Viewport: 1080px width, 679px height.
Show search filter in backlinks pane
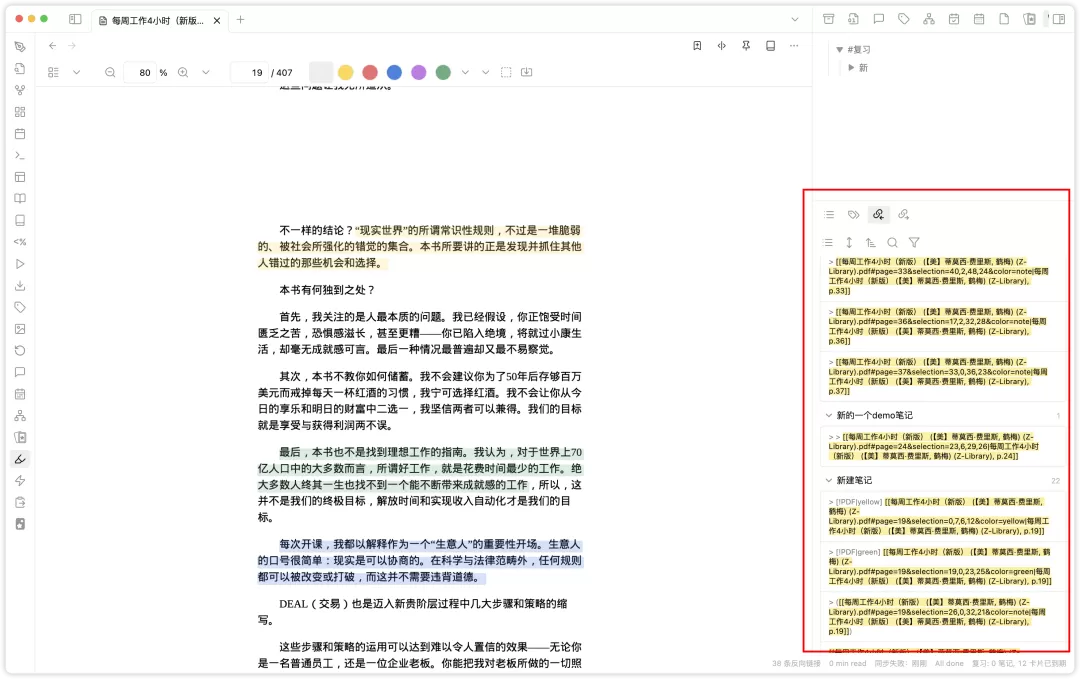pyautogui.click(x=892, y=242)
